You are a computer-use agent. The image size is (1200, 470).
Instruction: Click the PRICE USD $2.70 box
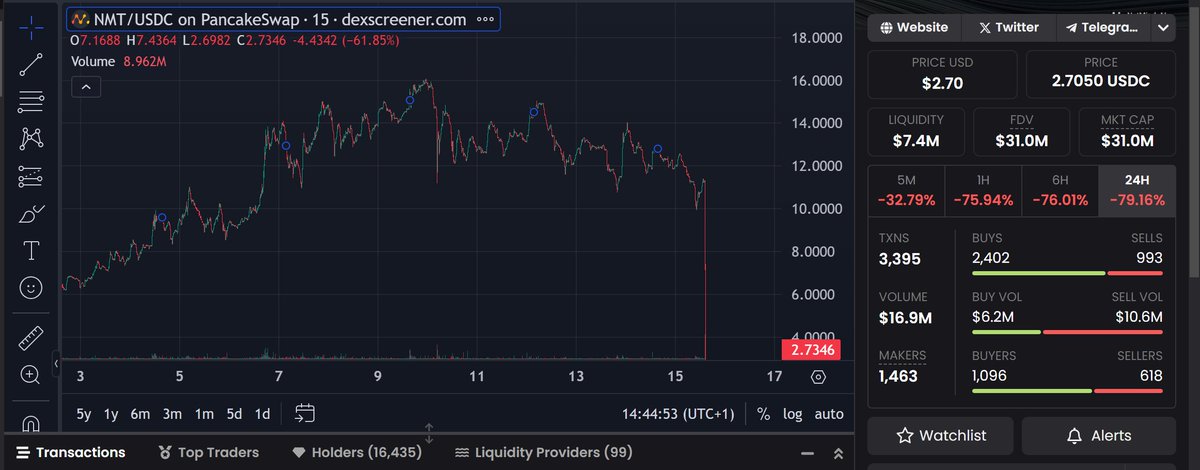(942, 74)
